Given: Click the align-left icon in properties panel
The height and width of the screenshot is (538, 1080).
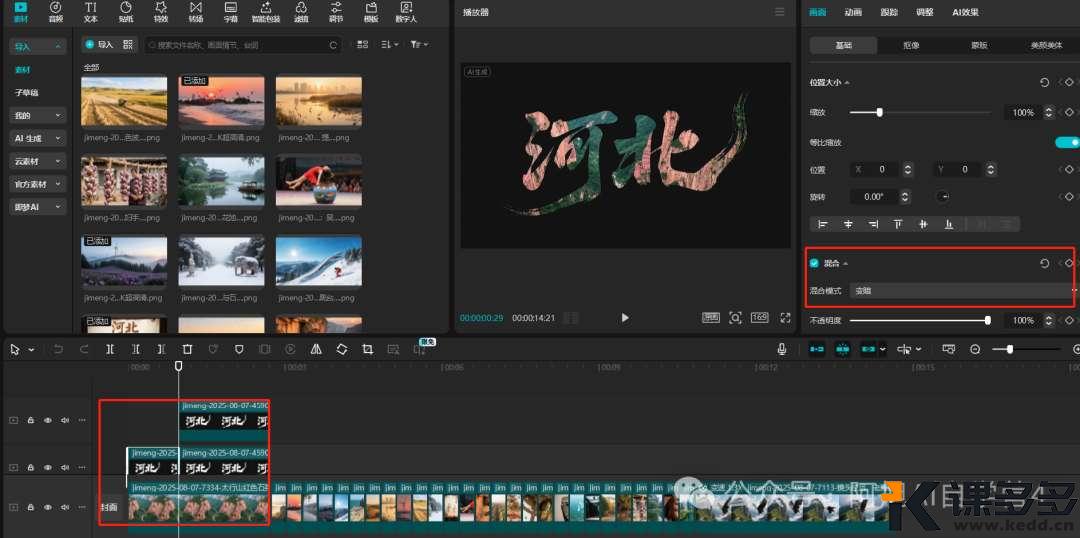Looking at the screenshot, I should (x=822, y=224).
